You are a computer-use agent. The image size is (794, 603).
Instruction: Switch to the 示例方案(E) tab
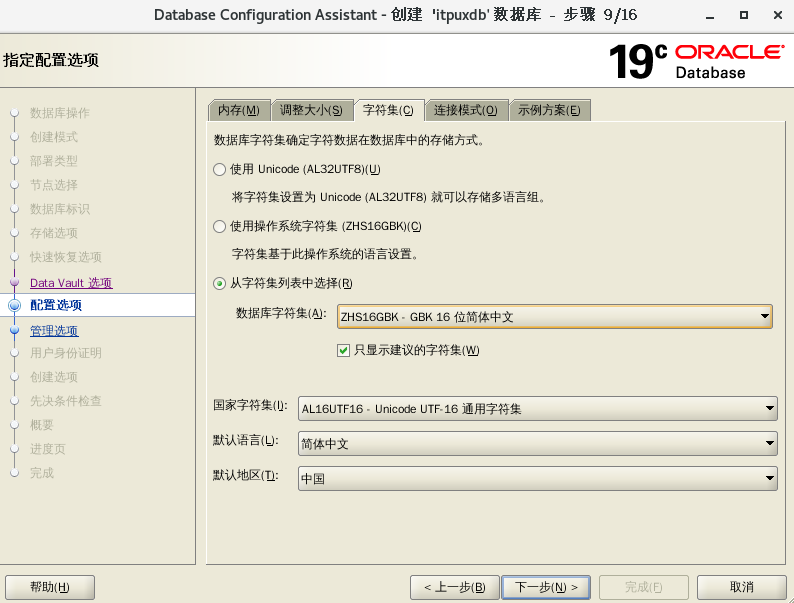tap(549, 110)
